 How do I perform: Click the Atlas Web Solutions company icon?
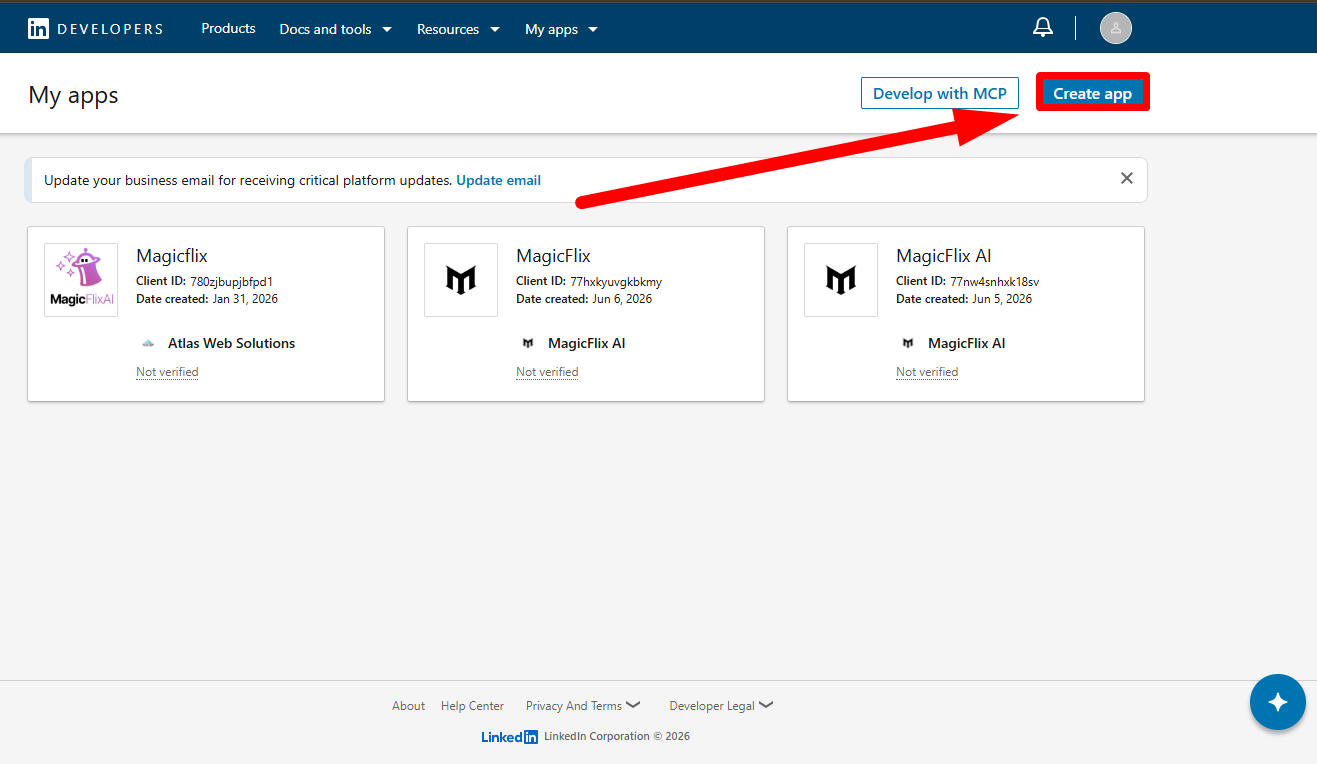[x=148, y=343]
